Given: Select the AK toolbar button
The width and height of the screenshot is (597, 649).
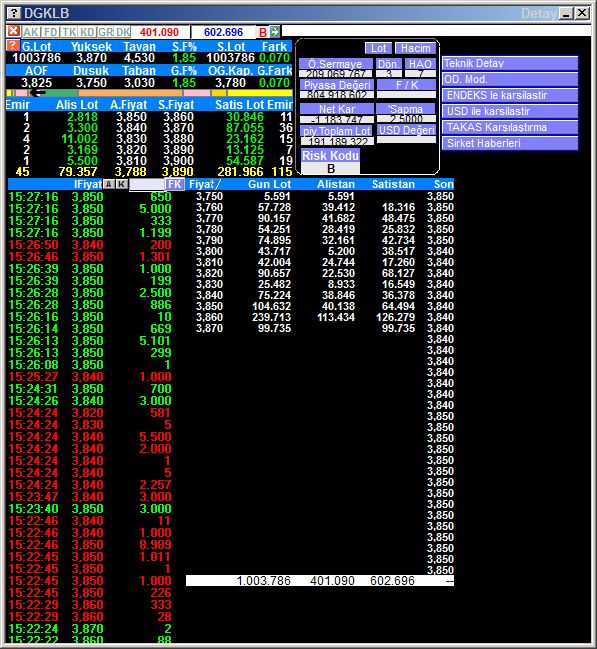Looking at the screenshot, I should [31, 32].
